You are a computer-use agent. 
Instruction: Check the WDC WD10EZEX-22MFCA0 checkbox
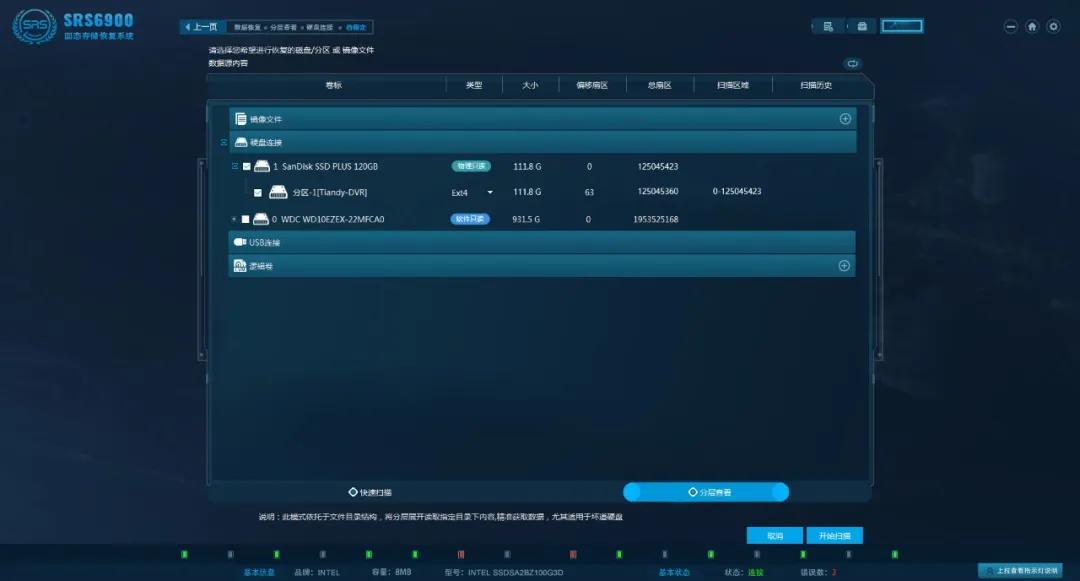click(x=246, y=219)
